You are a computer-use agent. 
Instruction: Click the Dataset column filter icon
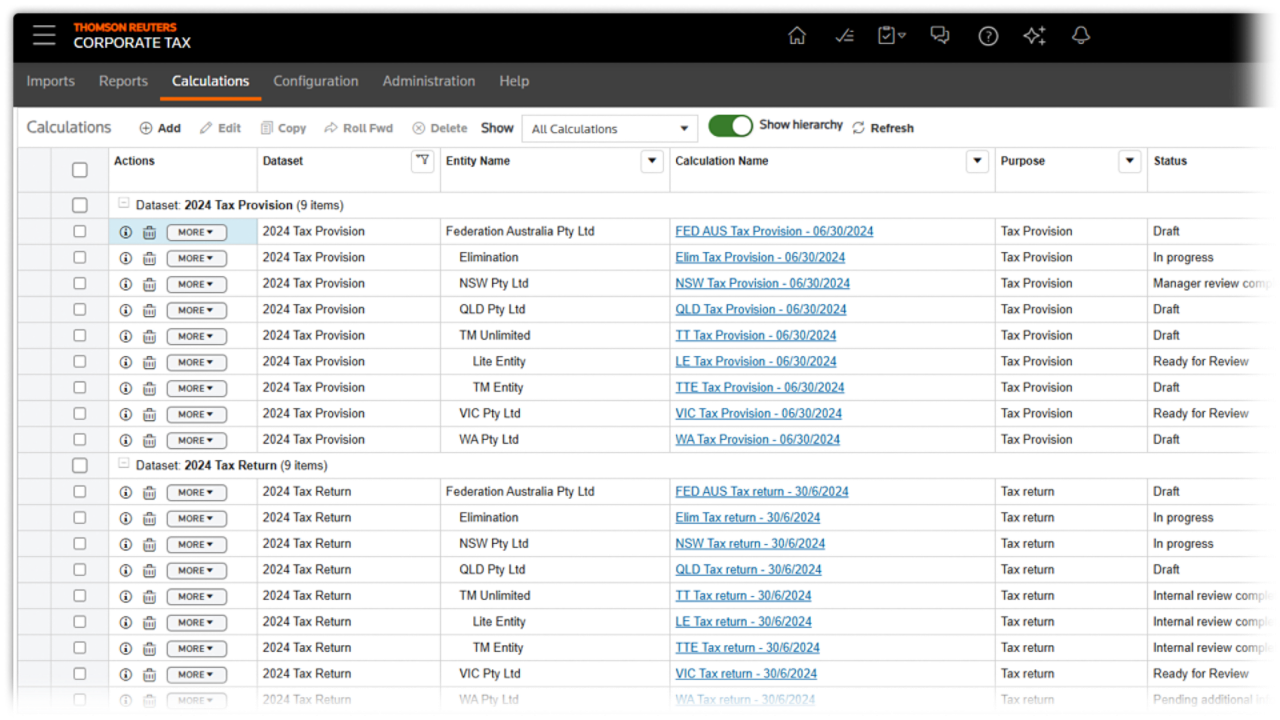pos(422,161)
